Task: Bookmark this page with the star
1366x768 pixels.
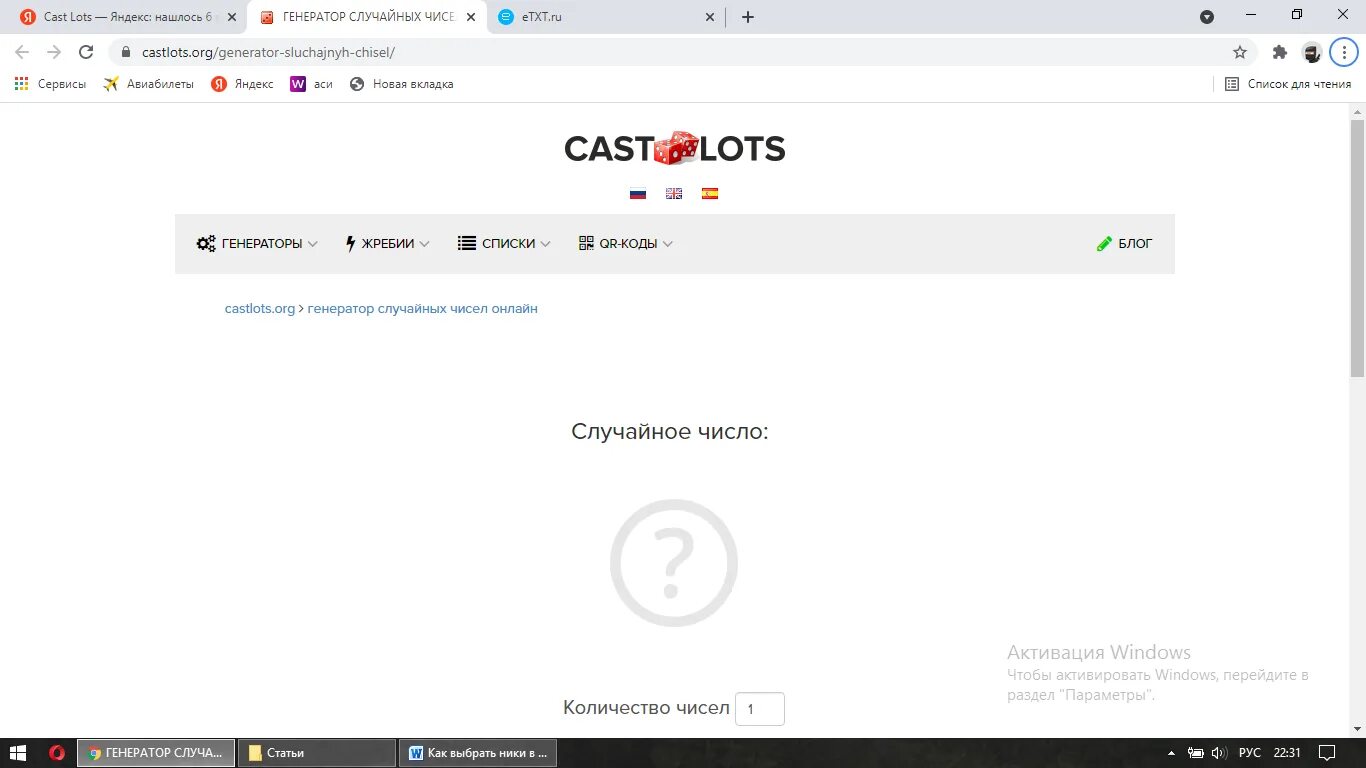Action: 1240,52
